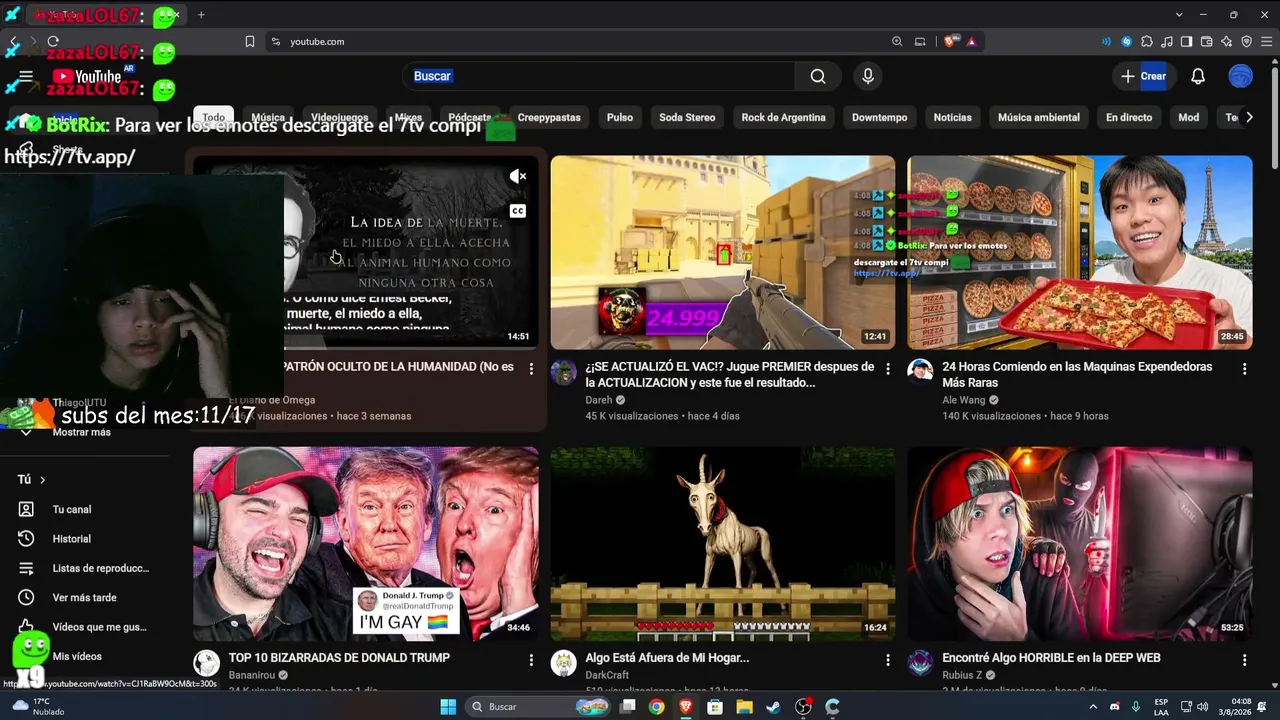Open options menu for SE ACTUALIZÓ EL VAC video

pyautogui.click(x=888, y=369)
